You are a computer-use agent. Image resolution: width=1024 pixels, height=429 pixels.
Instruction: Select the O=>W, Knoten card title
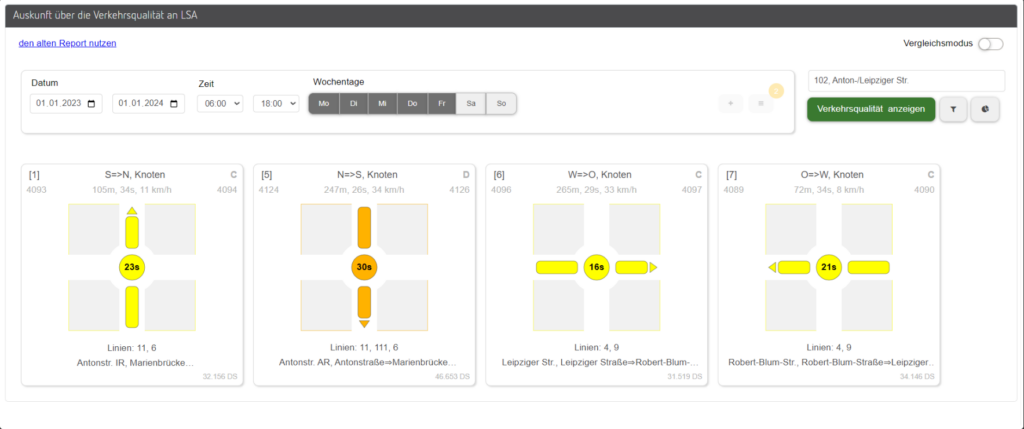click(x=833, y=175)
